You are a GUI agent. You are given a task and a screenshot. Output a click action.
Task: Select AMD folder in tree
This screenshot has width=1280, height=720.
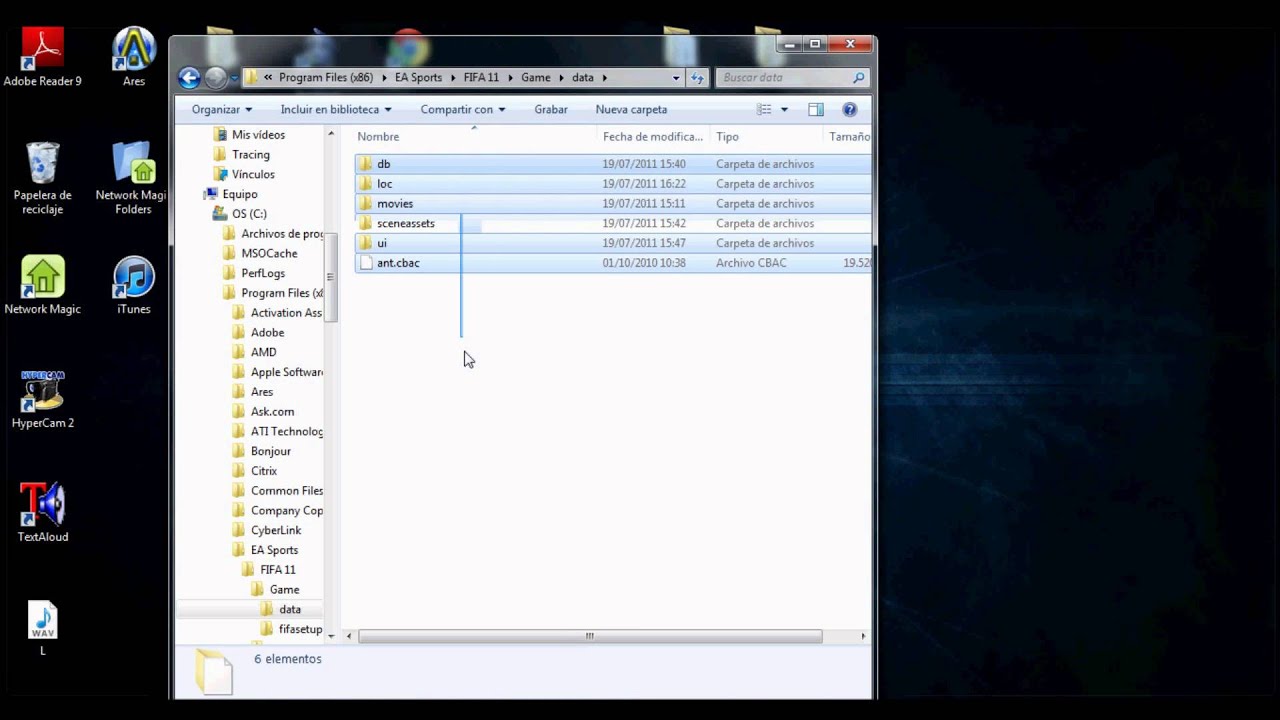coord(263,352)
